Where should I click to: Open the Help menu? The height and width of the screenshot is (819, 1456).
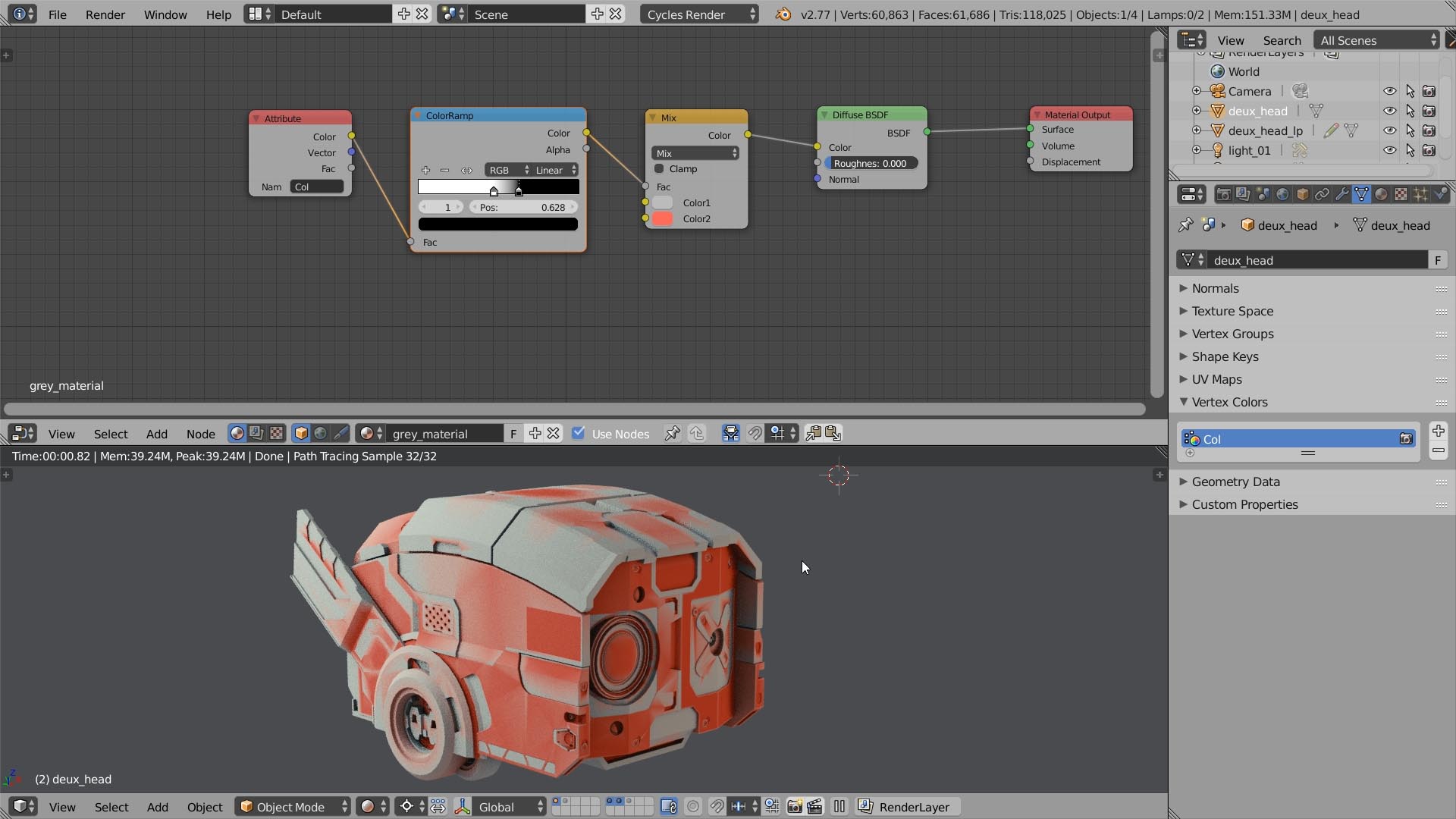click(x=218, y=14)
